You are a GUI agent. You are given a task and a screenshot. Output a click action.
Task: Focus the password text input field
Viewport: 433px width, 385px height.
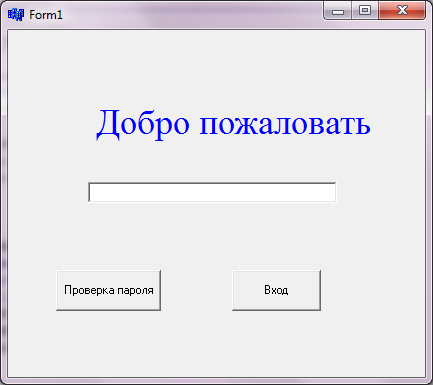[212, 192]
